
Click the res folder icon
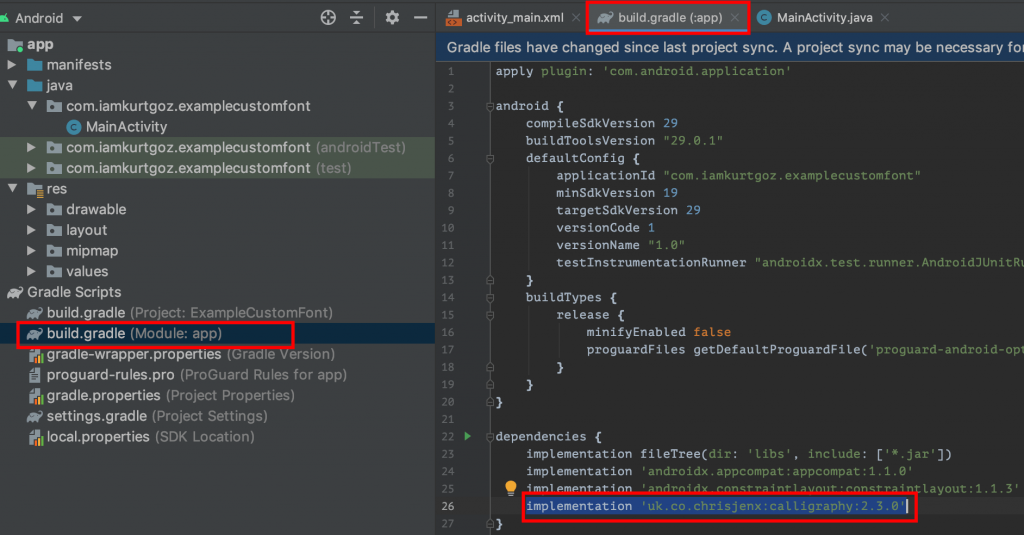pyautogui.click(x=35, y=189)
